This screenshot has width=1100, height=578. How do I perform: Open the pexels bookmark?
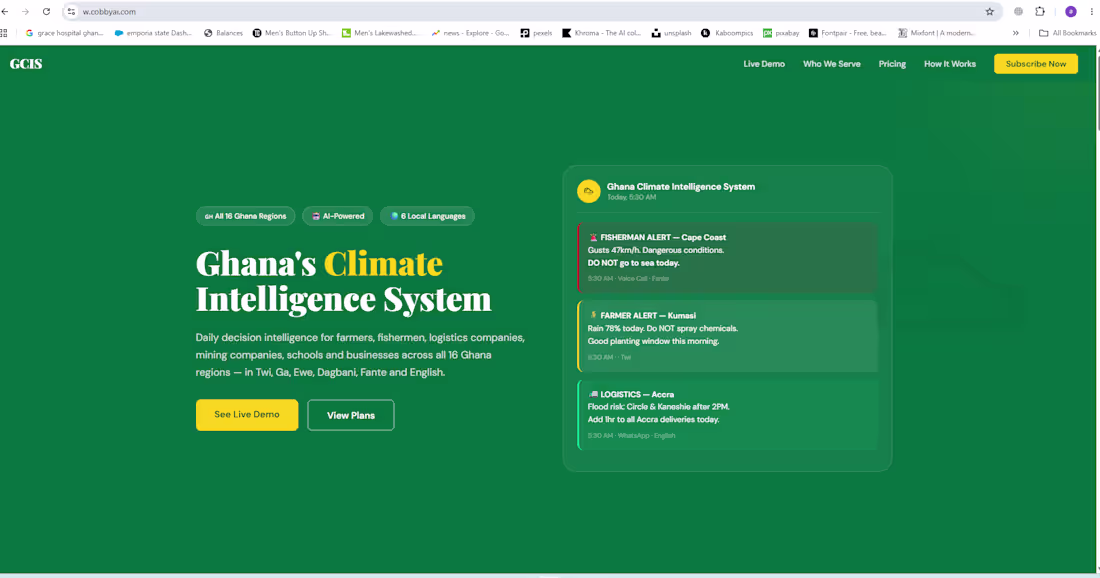[x=536, y=33]
